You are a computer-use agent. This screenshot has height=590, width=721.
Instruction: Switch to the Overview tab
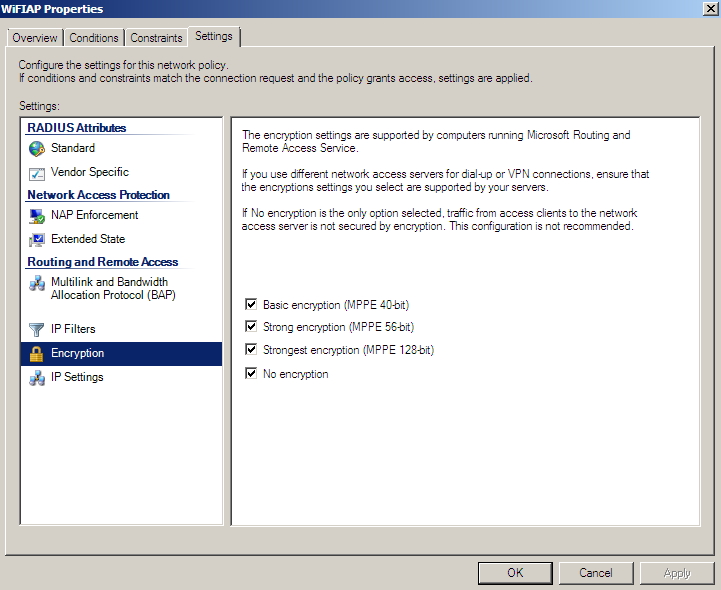coord(35,38)
